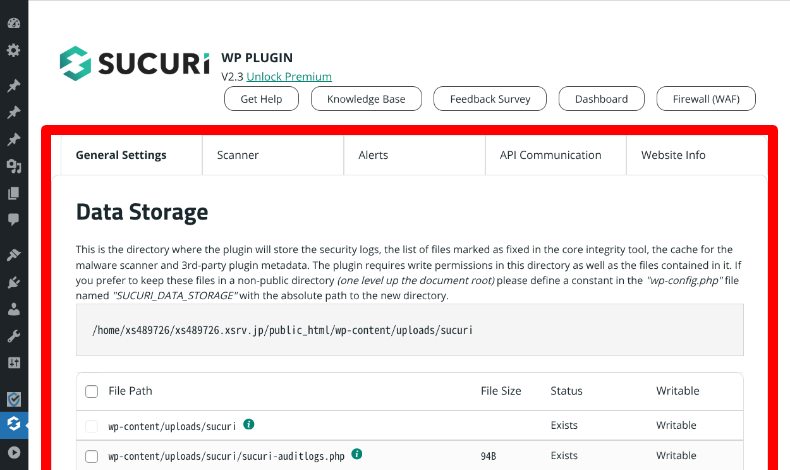The image size is (790, 470).
Task: Open the Settings sliders icon in the sidebar
Action: click(x=14, y=363)
